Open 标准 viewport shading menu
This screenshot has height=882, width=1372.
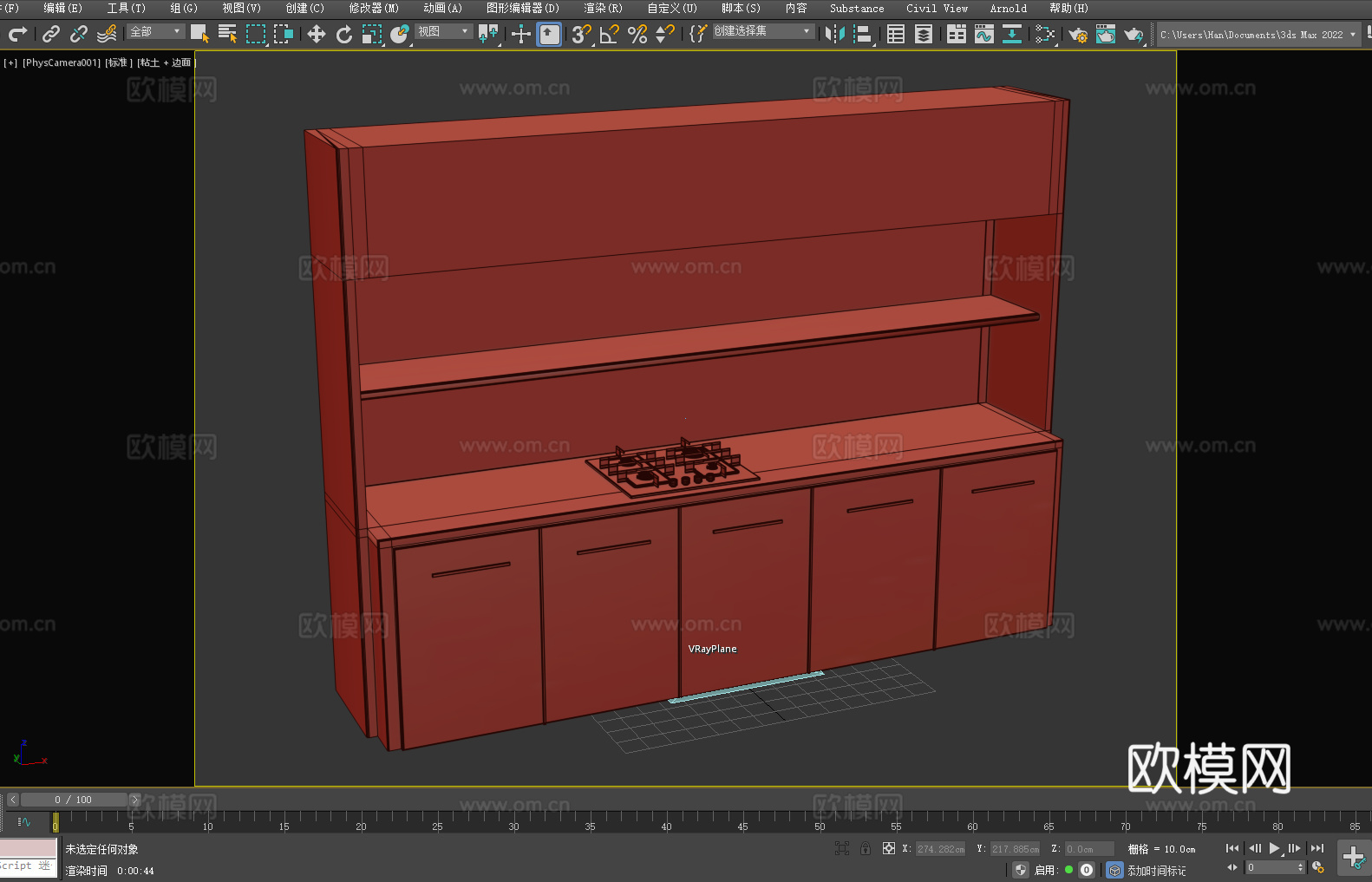tap(118, 62)
